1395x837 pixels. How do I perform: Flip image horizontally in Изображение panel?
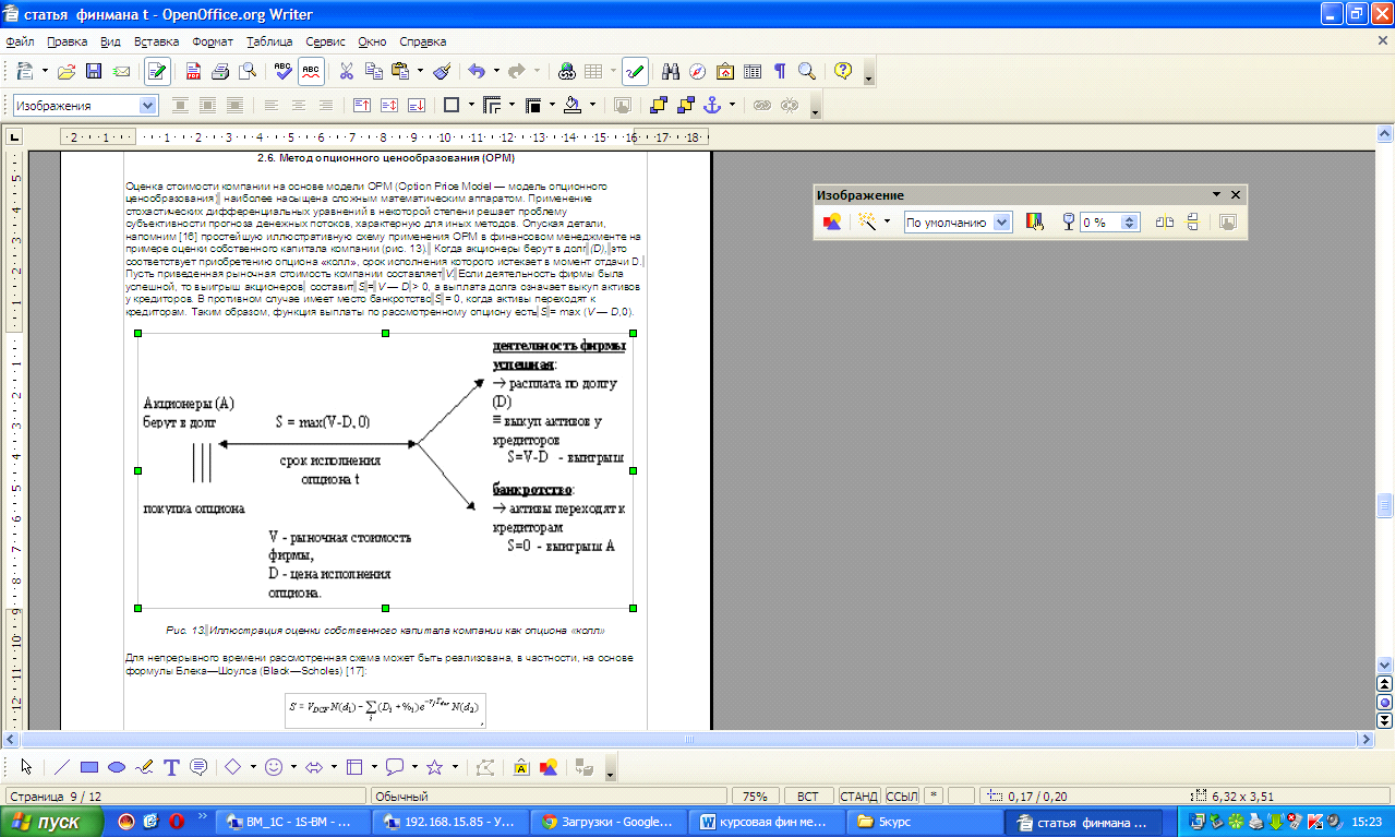(x=1165, y=222)
